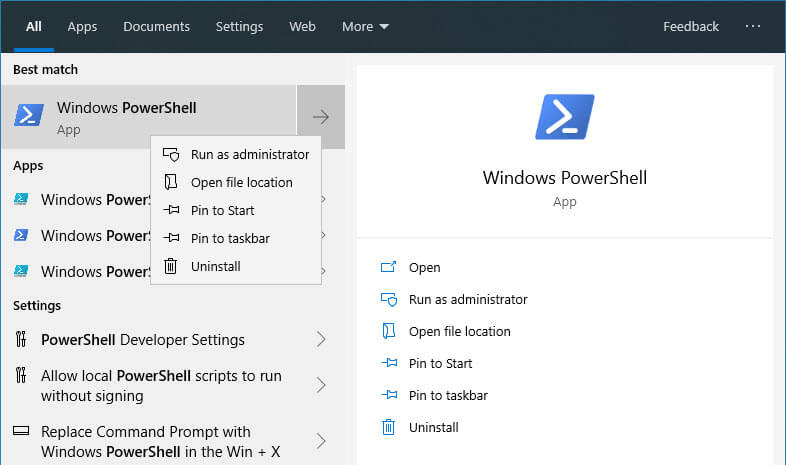The image size is (786, 465).
Task: Switch to the Settings tab
Action: 239,27
